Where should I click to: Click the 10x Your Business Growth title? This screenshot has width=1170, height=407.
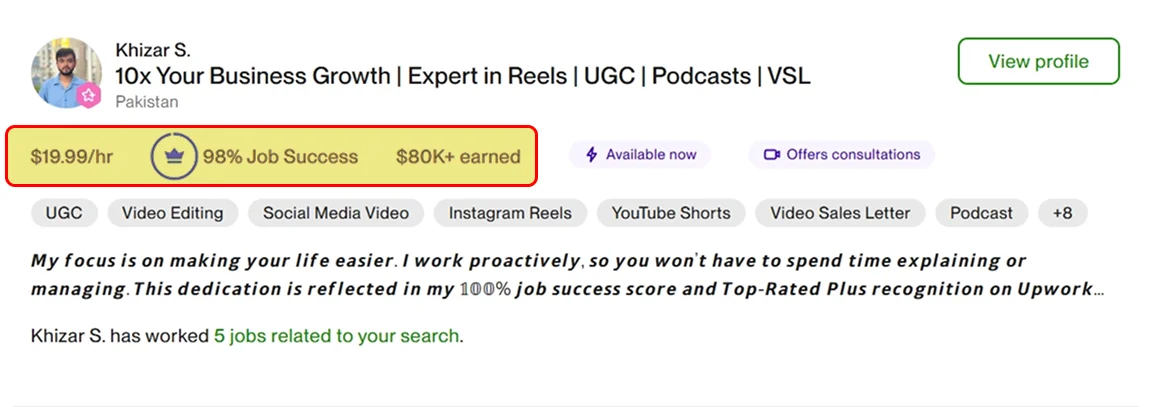pos(462,75)
